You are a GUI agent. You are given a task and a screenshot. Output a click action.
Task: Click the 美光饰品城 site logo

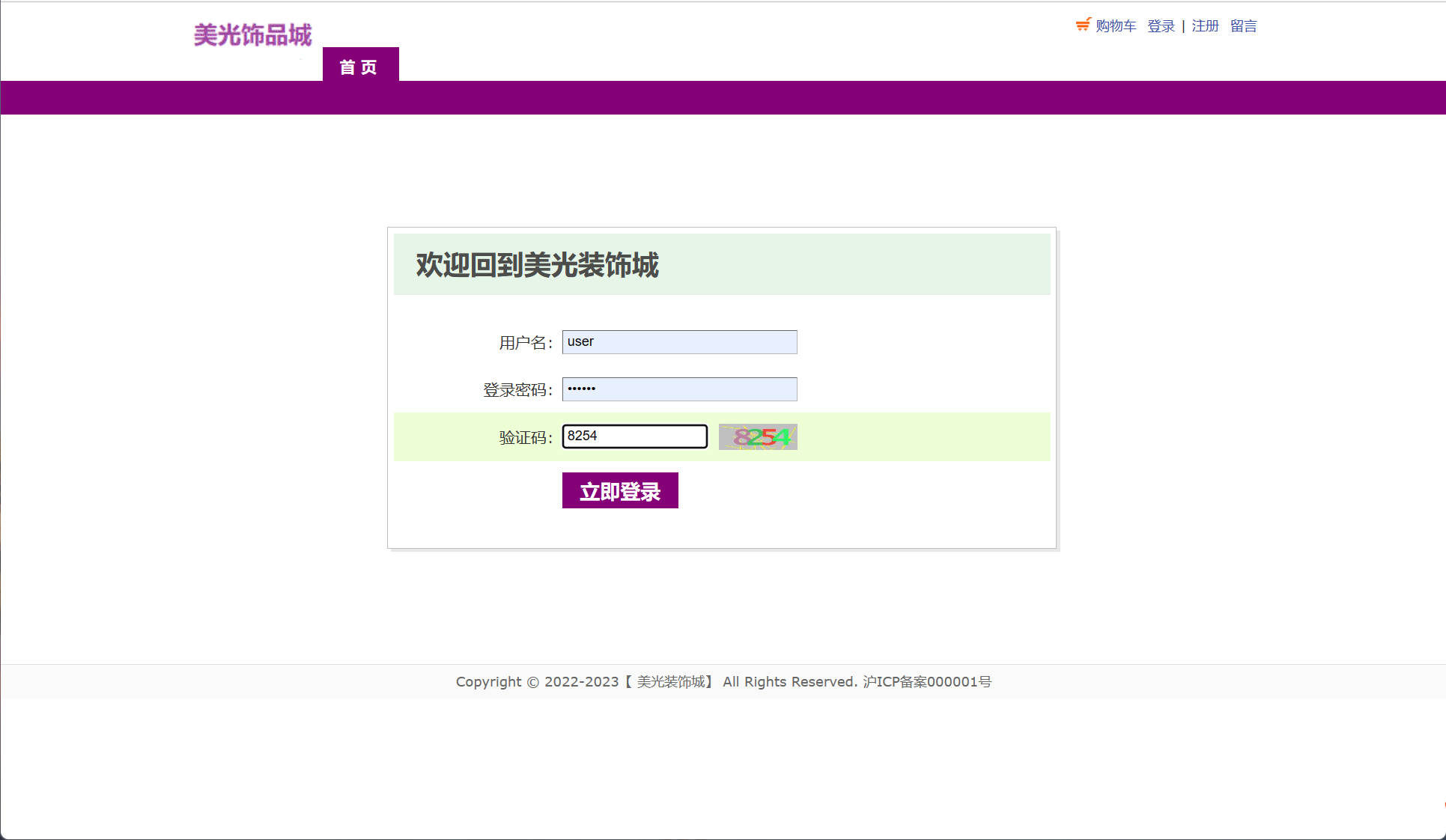pos(252,34)
